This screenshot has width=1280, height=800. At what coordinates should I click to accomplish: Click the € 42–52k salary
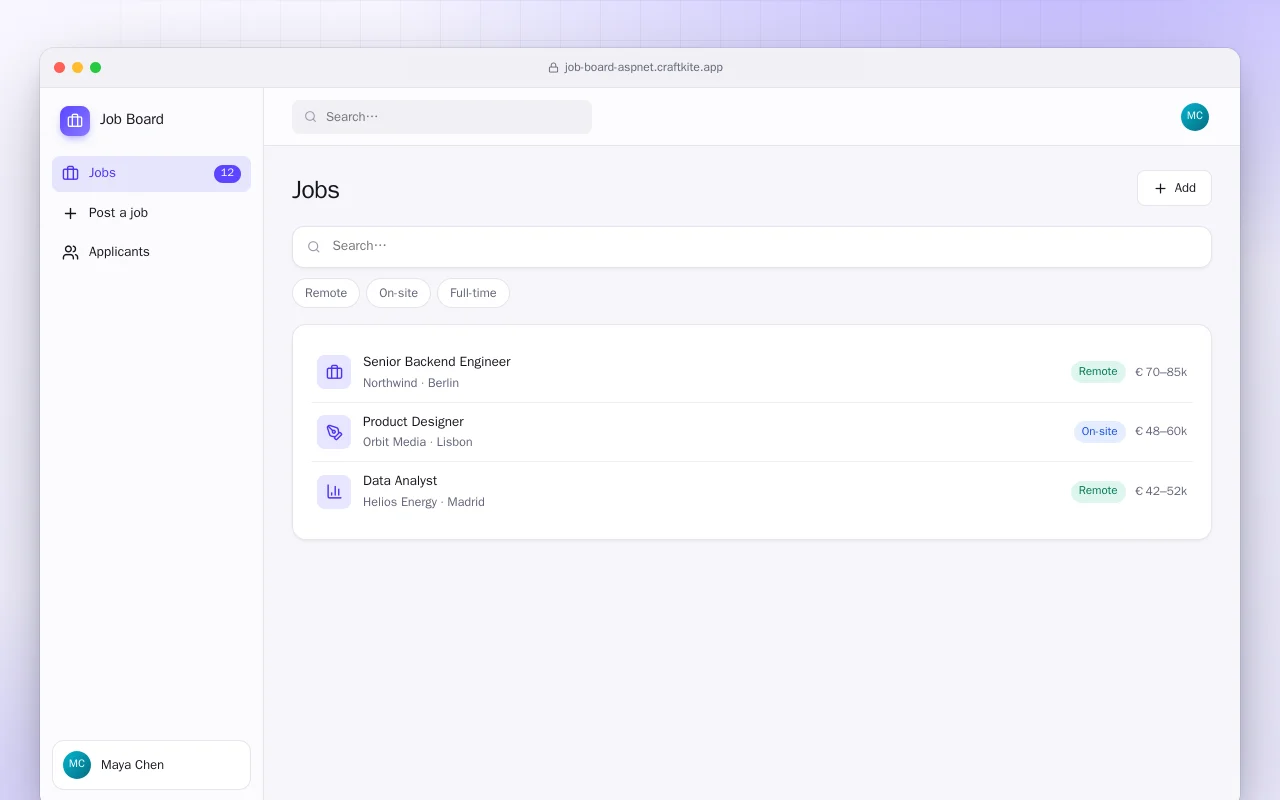click(x=1161, y=491)
